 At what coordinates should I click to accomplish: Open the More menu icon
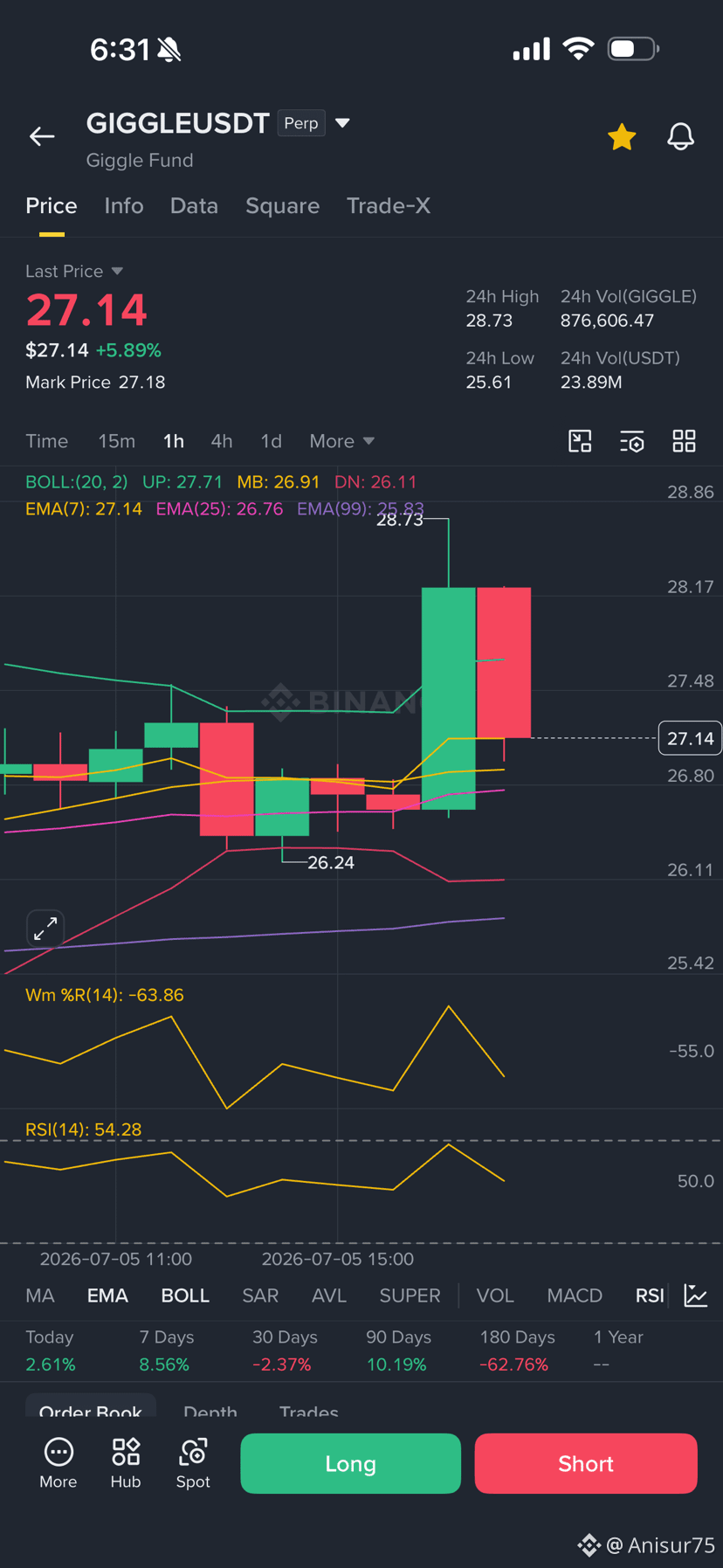tap(59, 1463)
